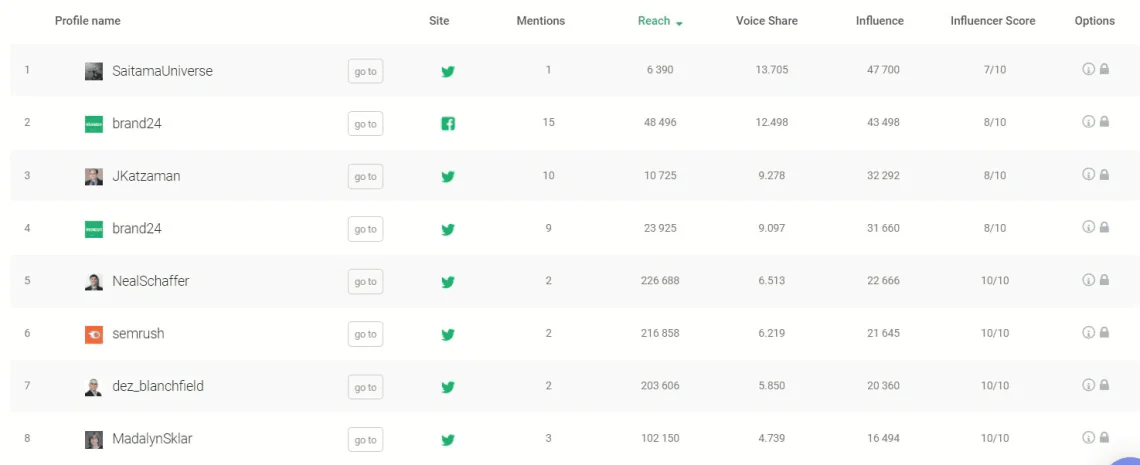Click the Twitter icon for JKatzaman
This screenshot has width=1140, height=465.
tap(448, 177)
